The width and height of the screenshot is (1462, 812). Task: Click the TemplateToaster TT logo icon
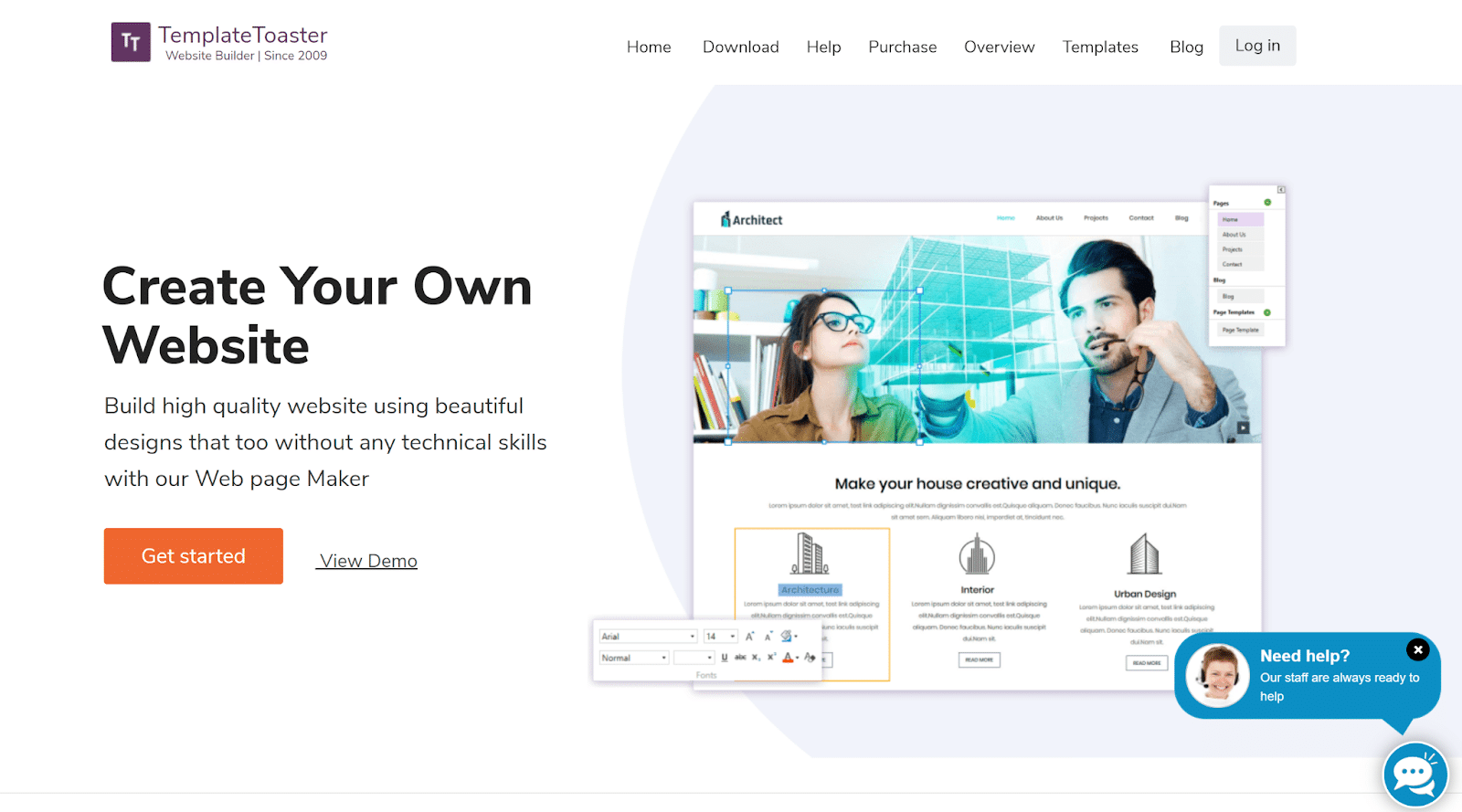[x=131, y=42]
